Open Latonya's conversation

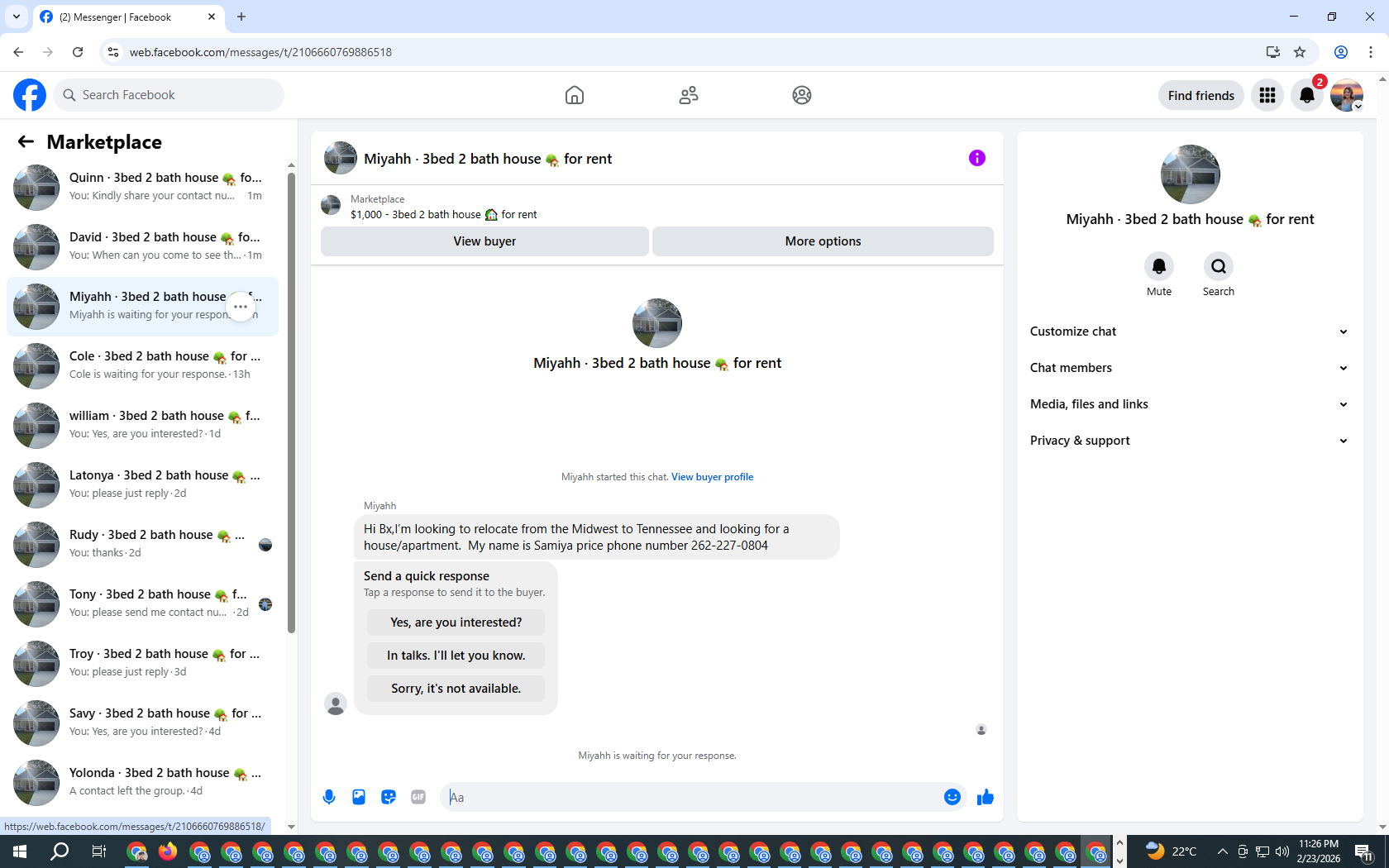[x=142, y=484]
